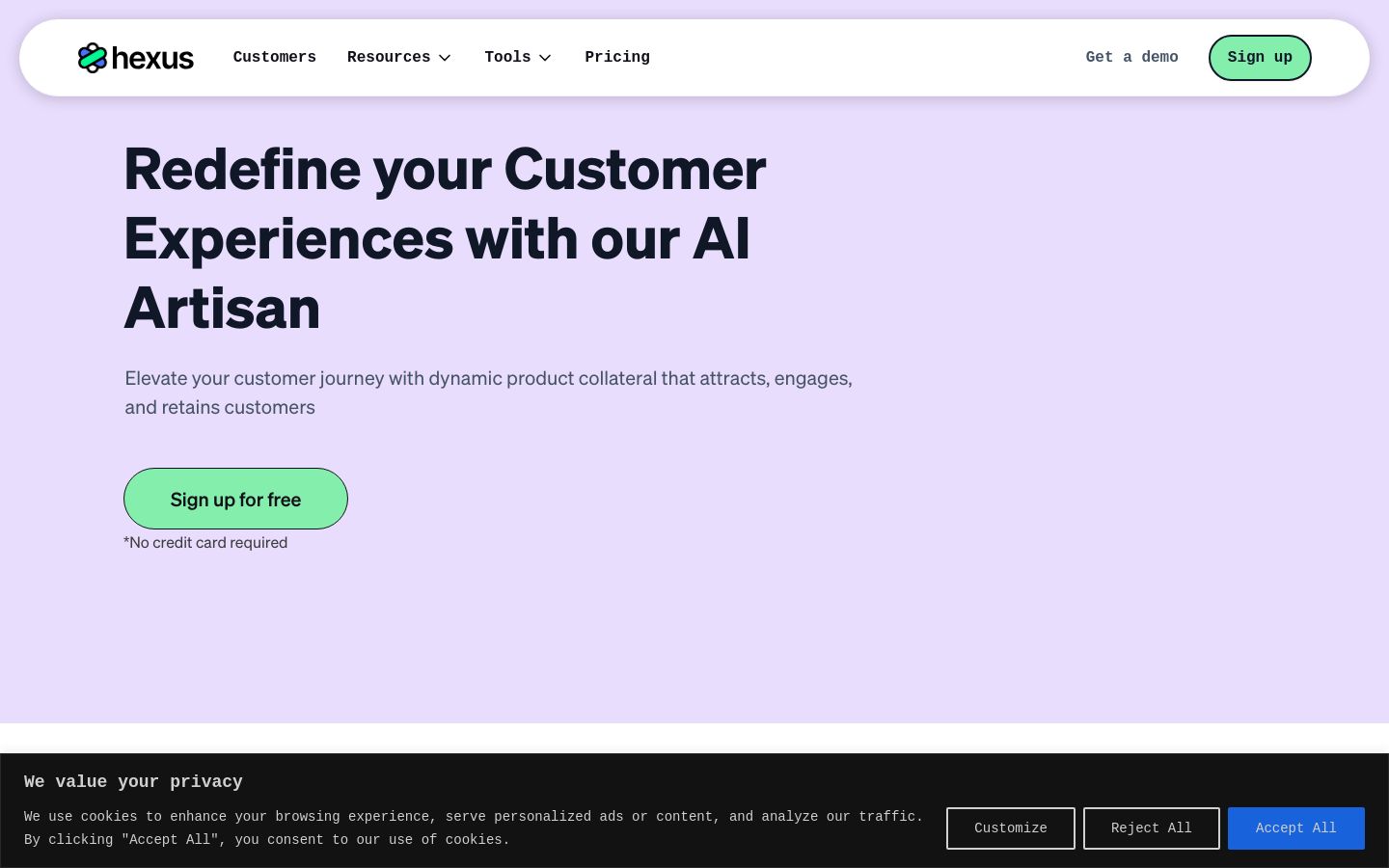Screen dimensions: 1389x868
Task: Go to the Pricing page
Action: point(617,58)
